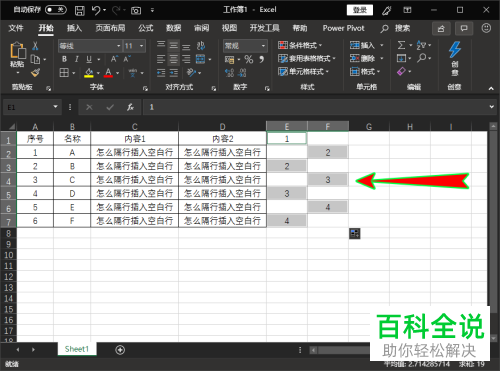Switch to Power Pivot tab
The height and width of the screenshot is (371, 500).
pos(343,28)
